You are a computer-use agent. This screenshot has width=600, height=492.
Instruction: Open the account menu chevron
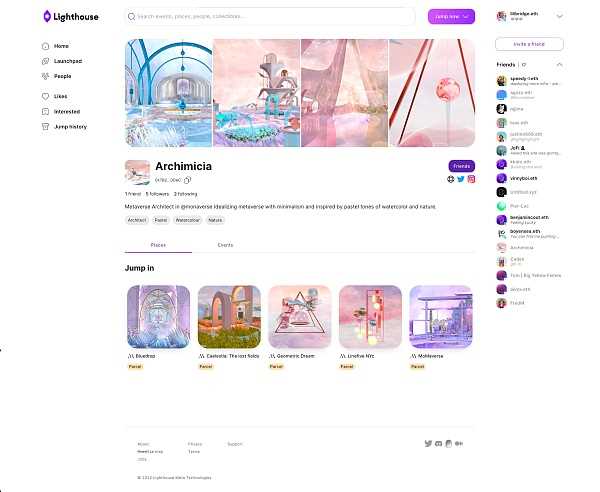coord(559,16)
